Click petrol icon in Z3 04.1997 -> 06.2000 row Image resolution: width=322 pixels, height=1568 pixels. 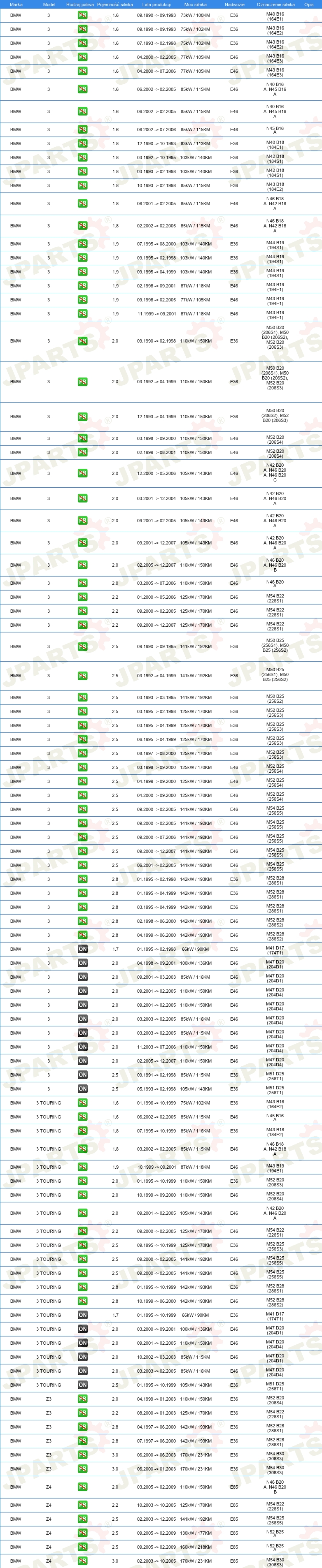pos(82,1427)
